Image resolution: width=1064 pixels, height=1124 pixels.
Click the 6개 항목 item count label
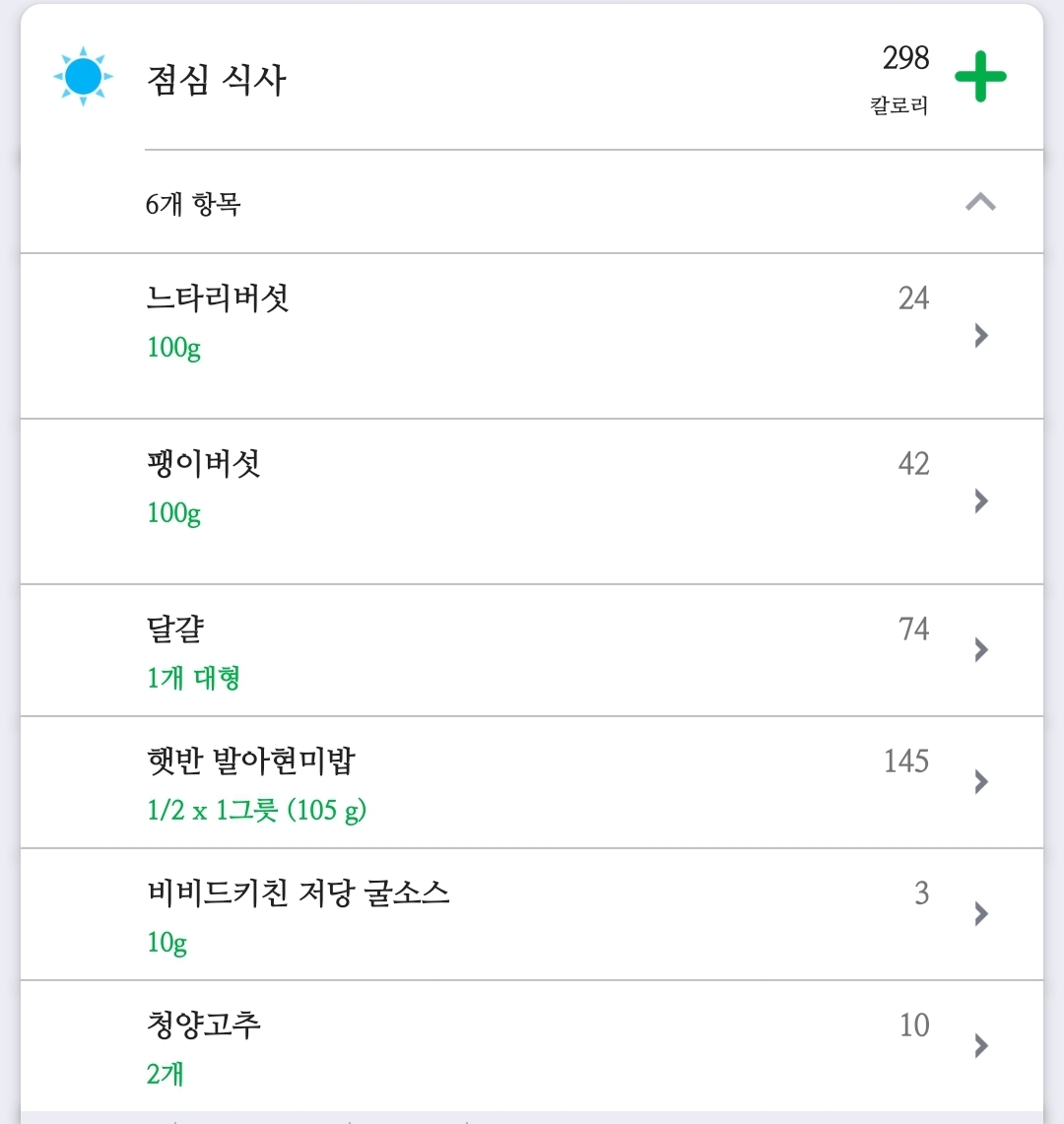(193, 205)
